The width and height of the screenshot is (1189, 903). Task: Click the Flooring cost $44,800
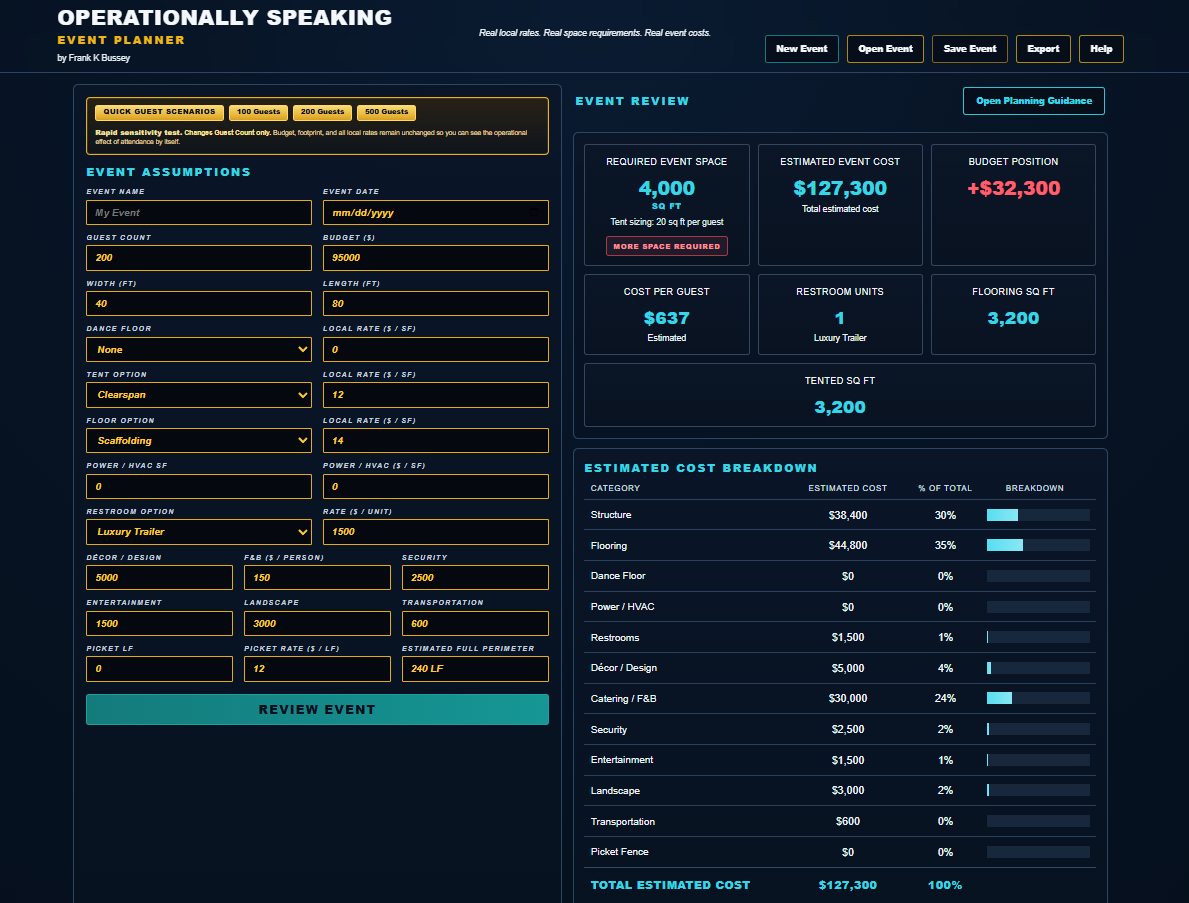[x=848, y=545]
